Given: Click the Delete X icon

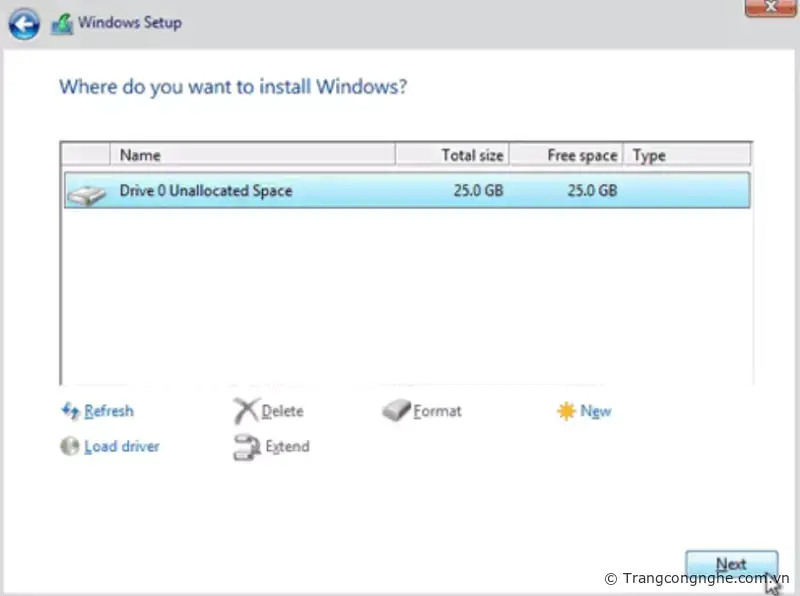Looking at the screenshot, I should click(245, 411).
